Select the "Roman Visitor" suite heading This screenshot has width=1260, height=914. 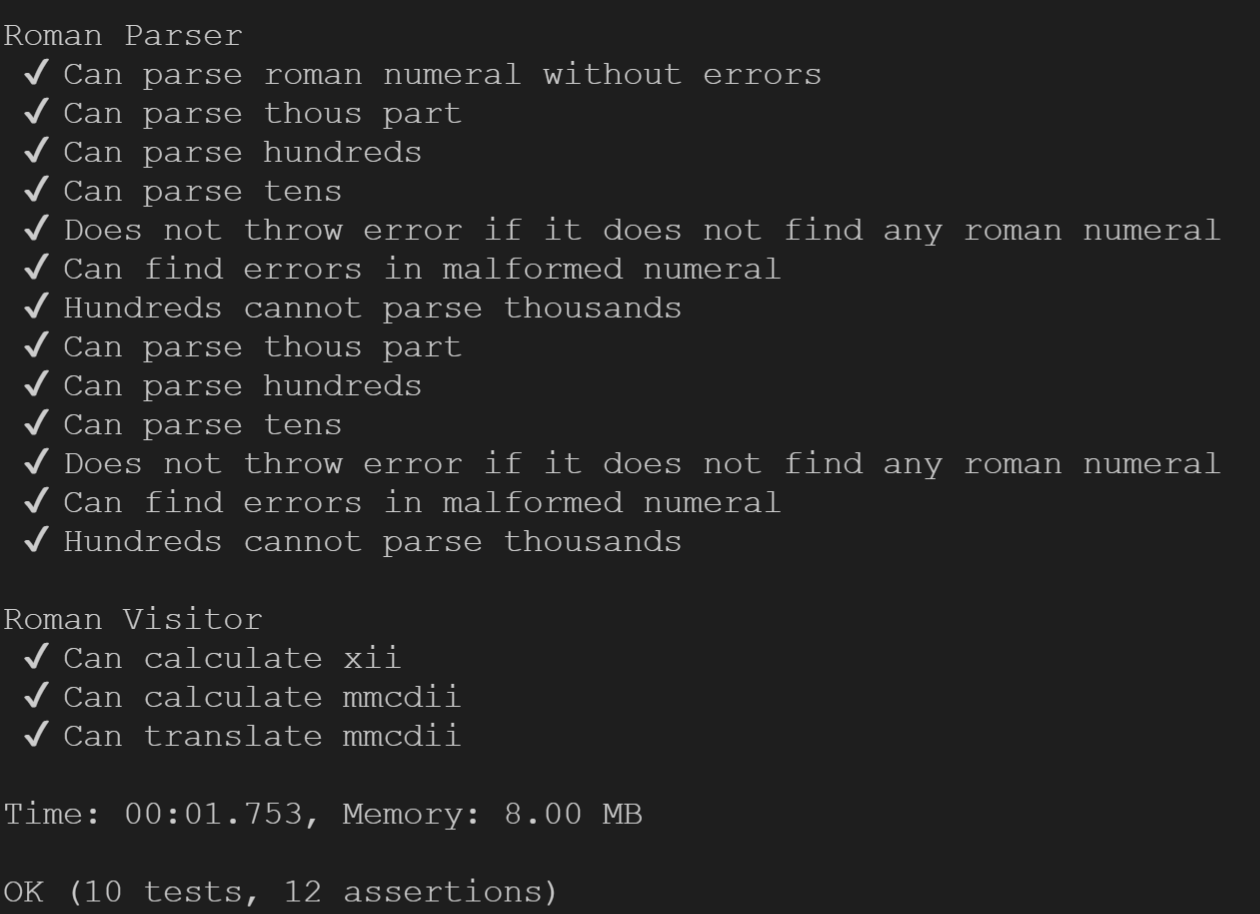(x=133, y=620)
